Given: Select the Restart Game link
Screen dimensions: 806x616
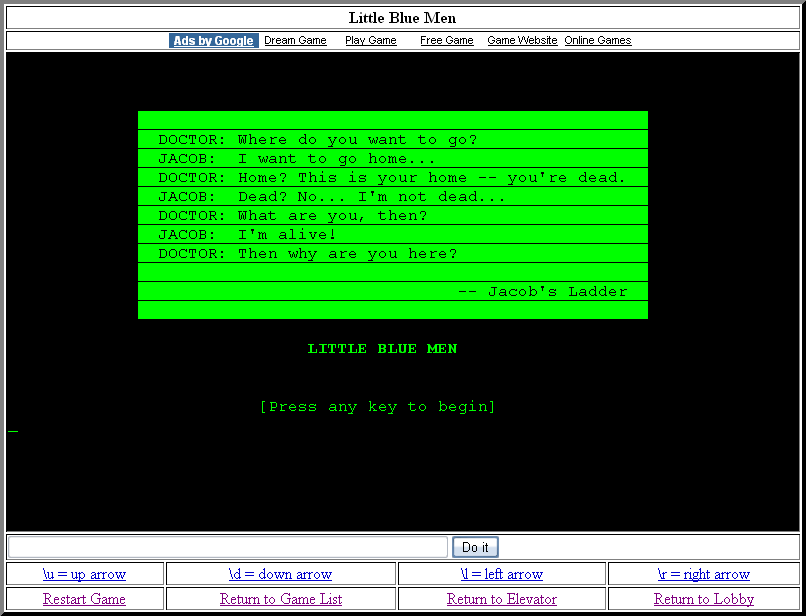Looking at the screenshot, I should [x=84, y=599].
